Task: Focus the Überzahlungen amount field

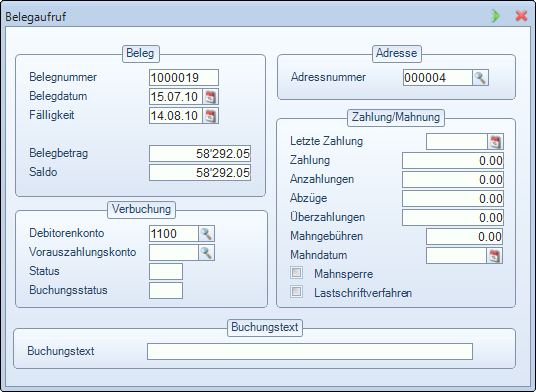Action: (x=453, y=218)
